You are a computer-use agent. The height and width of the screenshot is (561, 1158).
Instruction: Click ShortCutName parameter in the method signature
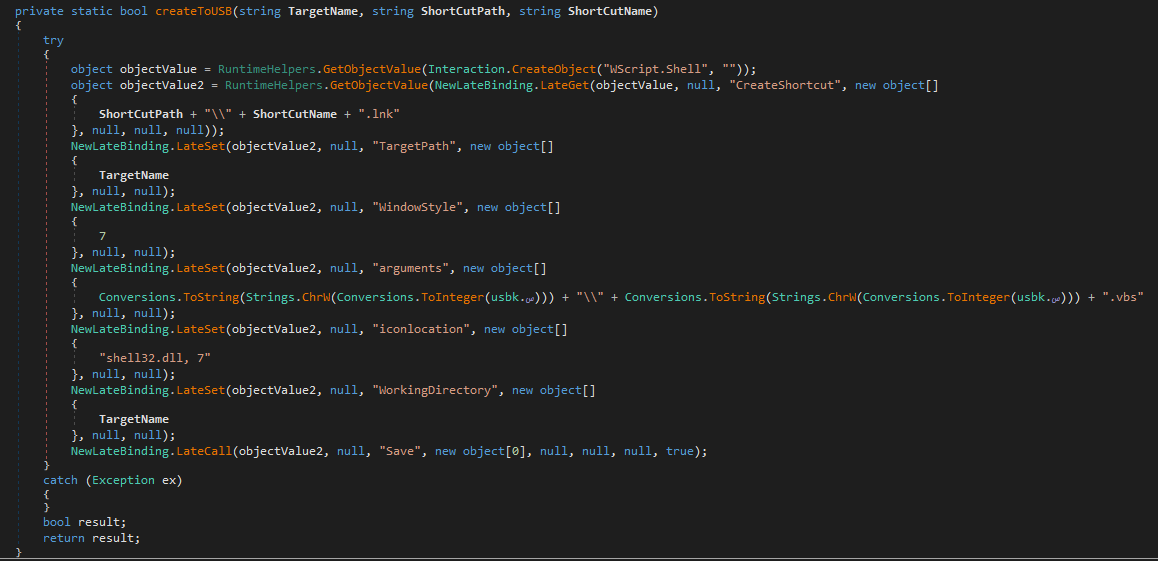(610, 13)
